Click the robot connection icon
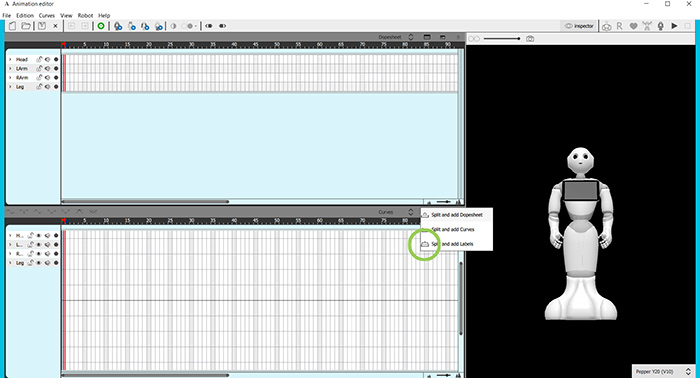Image resolution: width=700 pixels, height=378 pixels. tap(606, 26)
